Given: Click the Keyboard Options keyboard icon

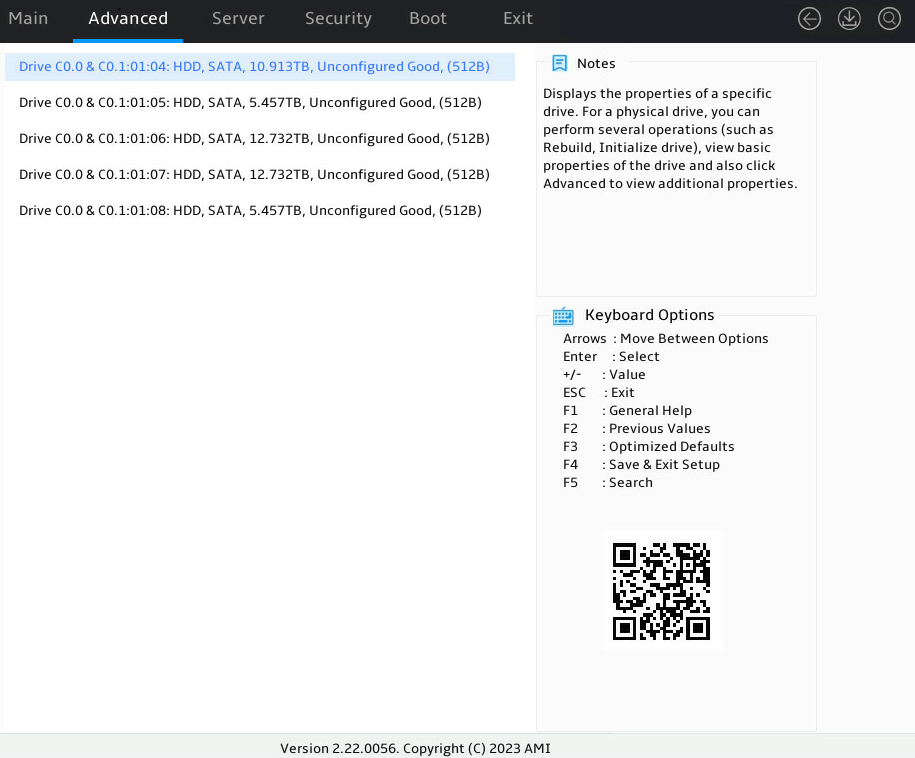Looking at the screenshot, I should 563,316.
